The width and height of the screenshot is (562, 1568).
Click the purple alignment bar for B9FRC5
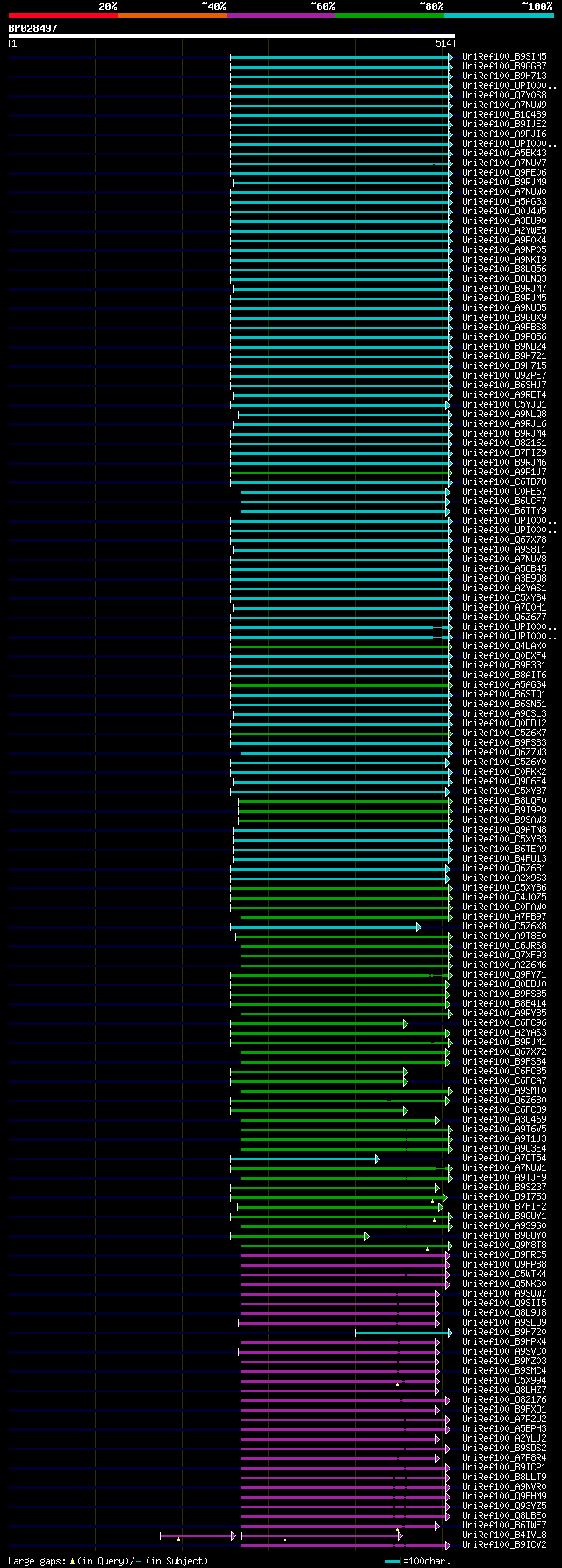(344, 1254)
